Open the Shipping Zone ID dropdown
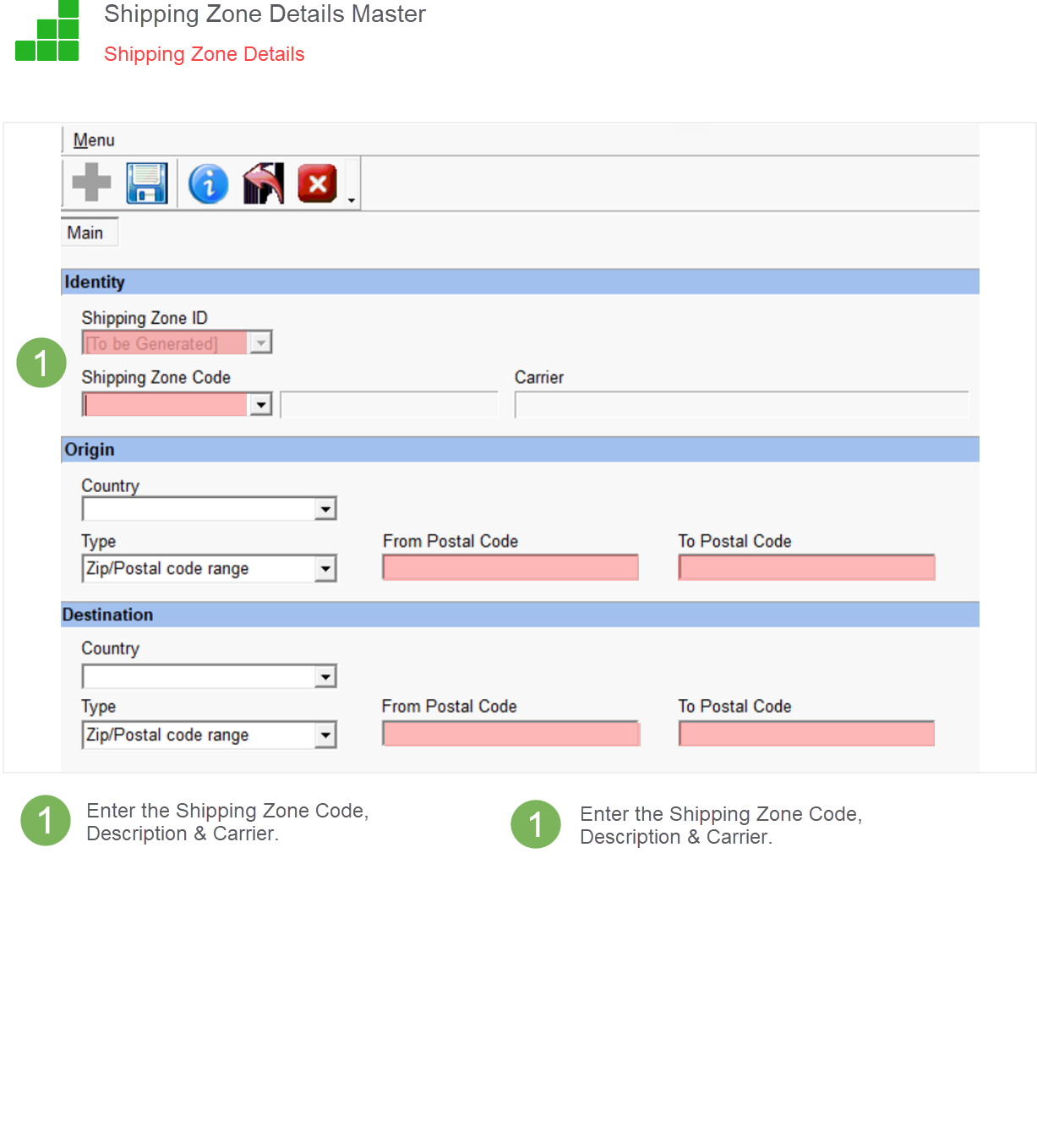The width and height of the screenshot is (1037, 1148). [261, 343]
